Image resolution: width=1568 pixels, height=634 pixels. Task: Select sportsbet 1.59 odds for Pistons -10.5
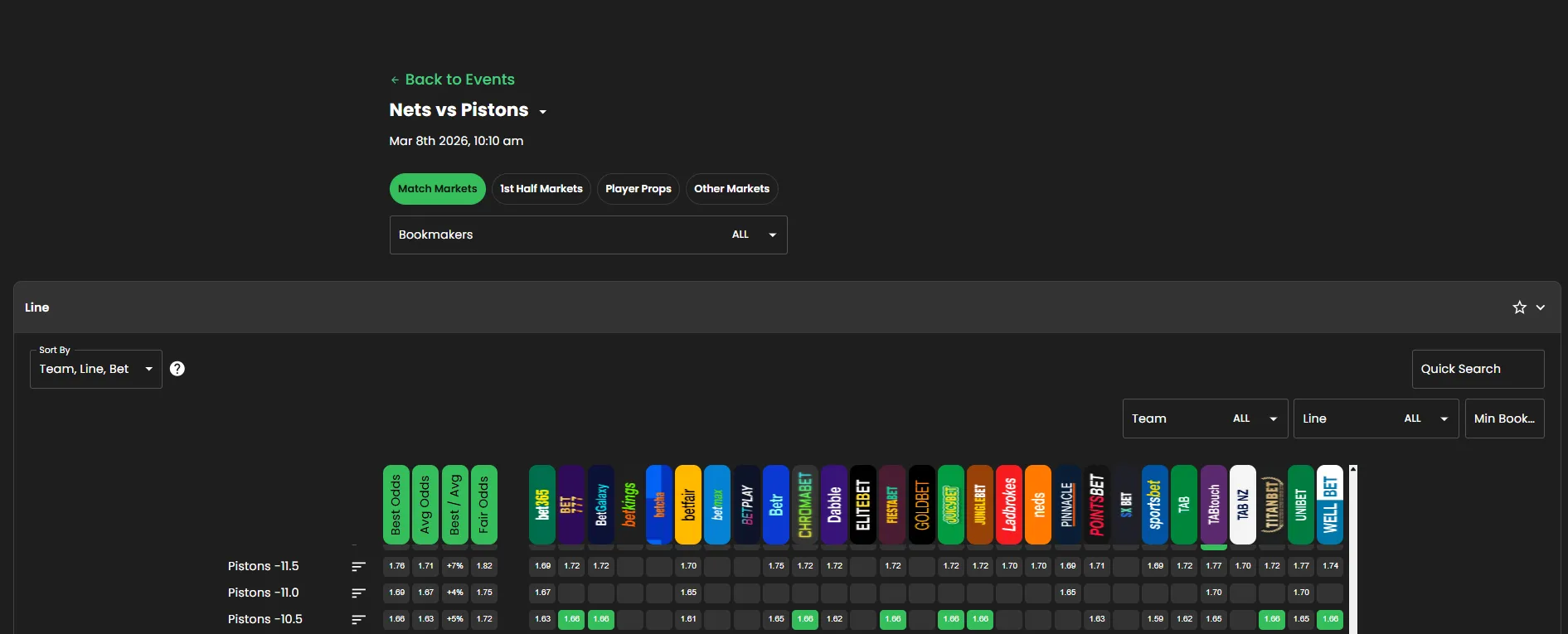click(1155, 619)
